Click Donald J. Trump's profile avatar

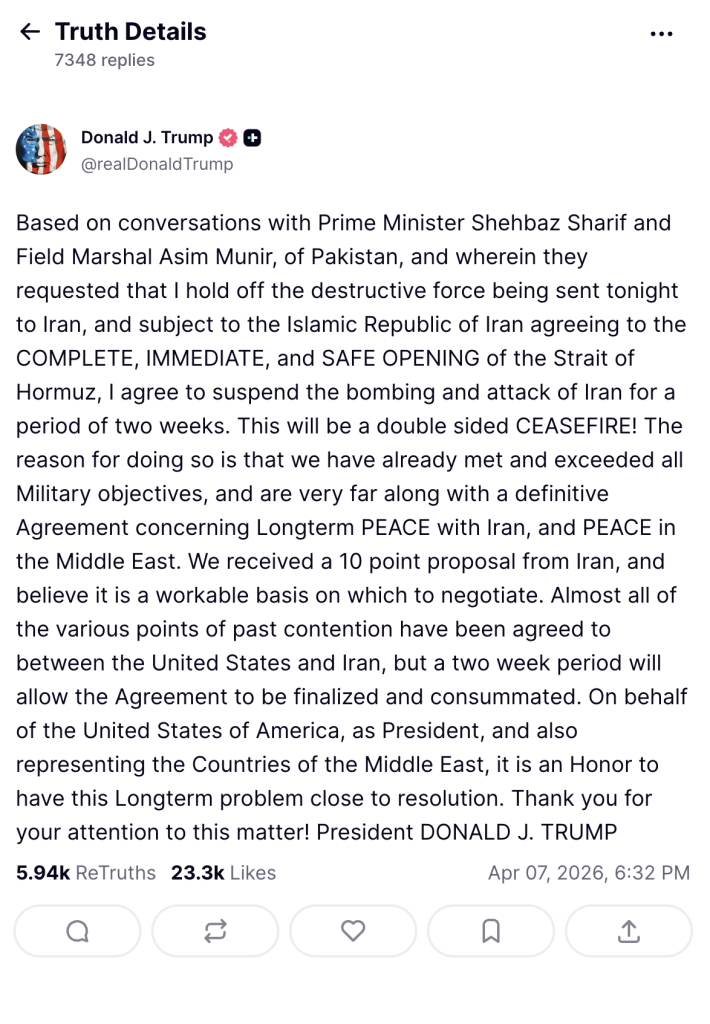41,150
